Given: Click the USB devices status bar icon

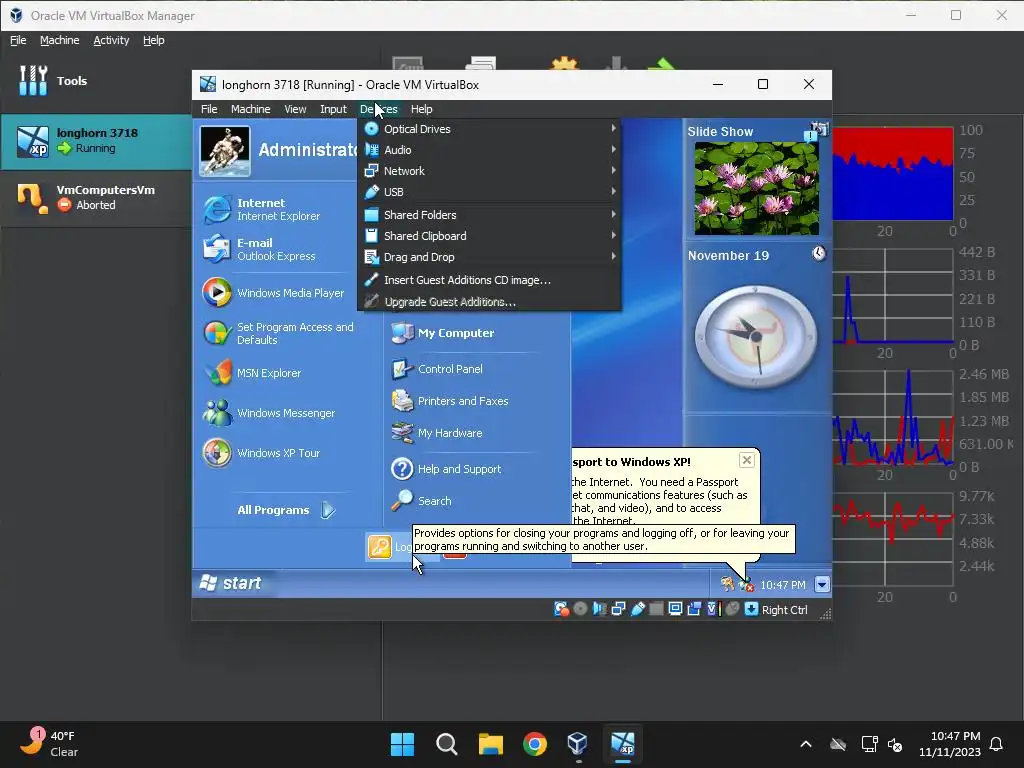Looking at the screenshot, I should coord(637,609).
